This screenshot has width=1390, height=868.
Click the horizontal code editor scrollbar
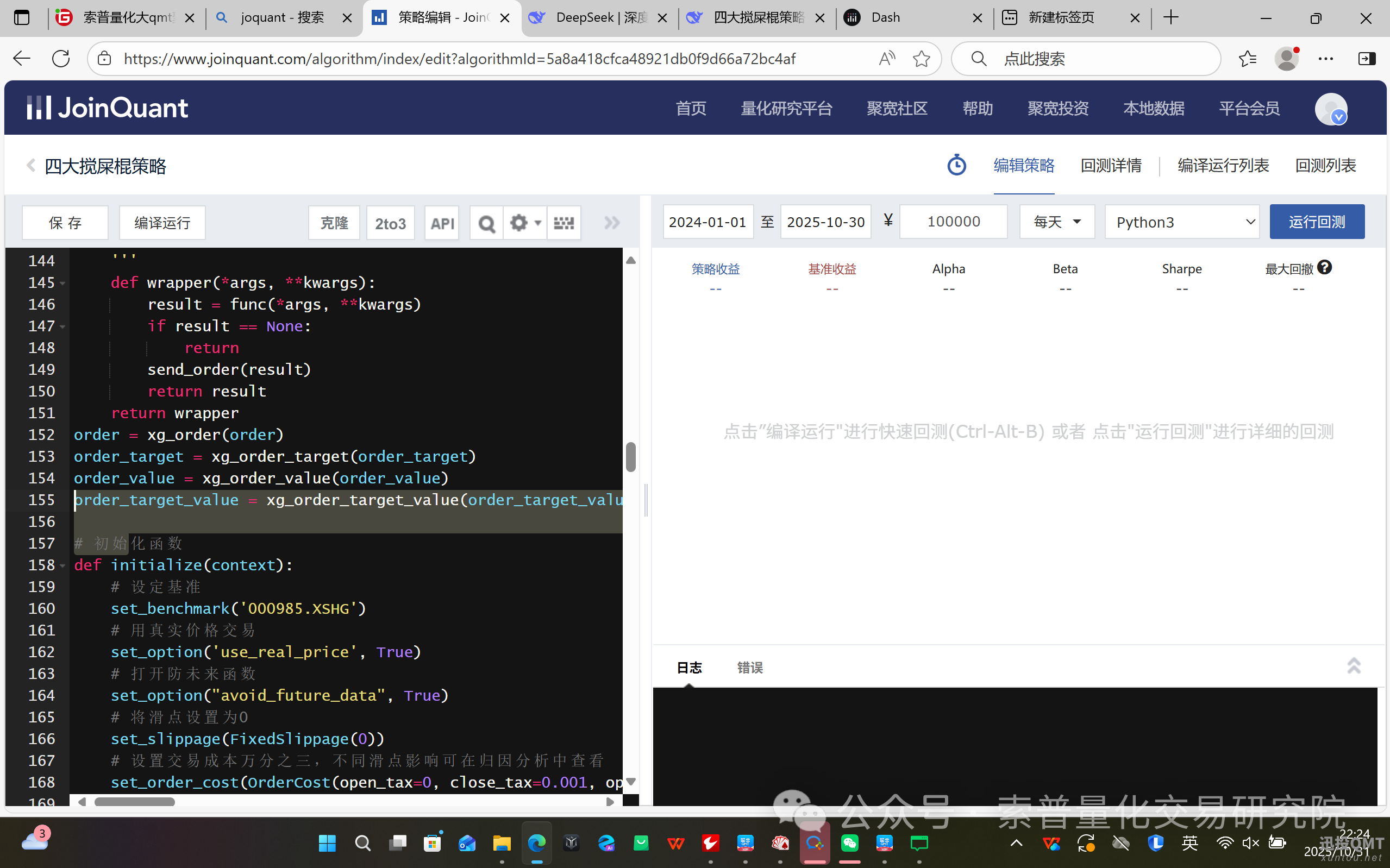pos(134,802)
